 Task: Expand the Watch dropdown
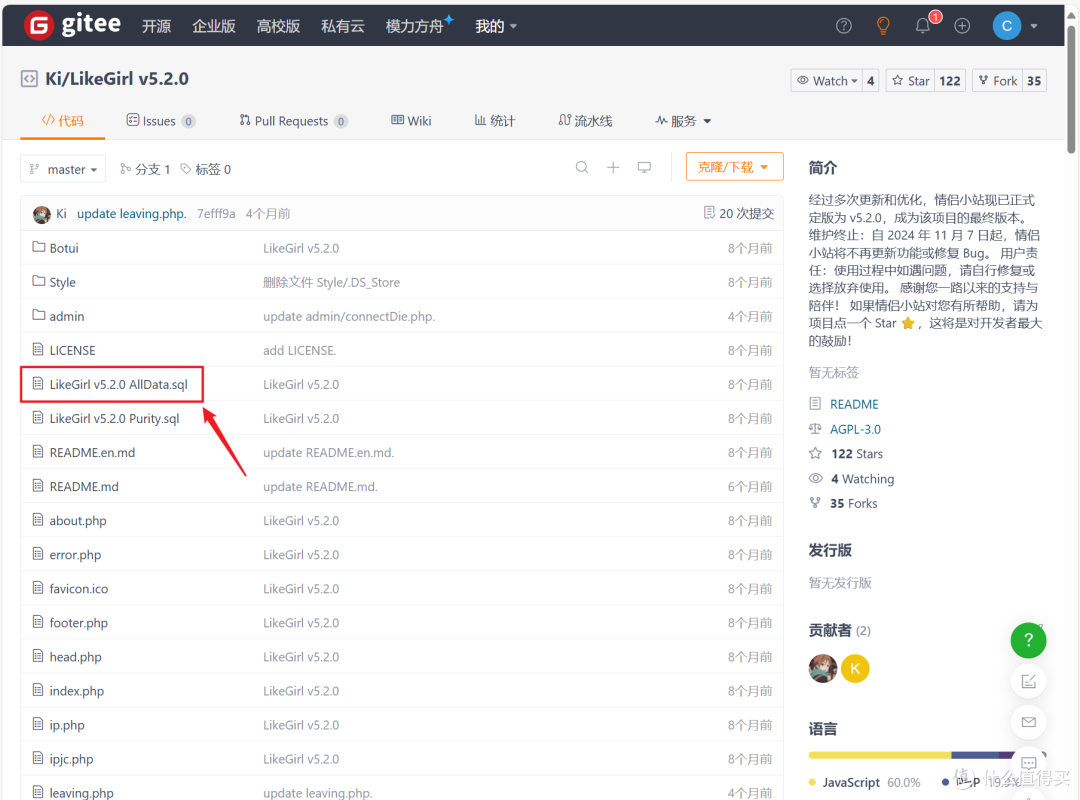[827, 81]
